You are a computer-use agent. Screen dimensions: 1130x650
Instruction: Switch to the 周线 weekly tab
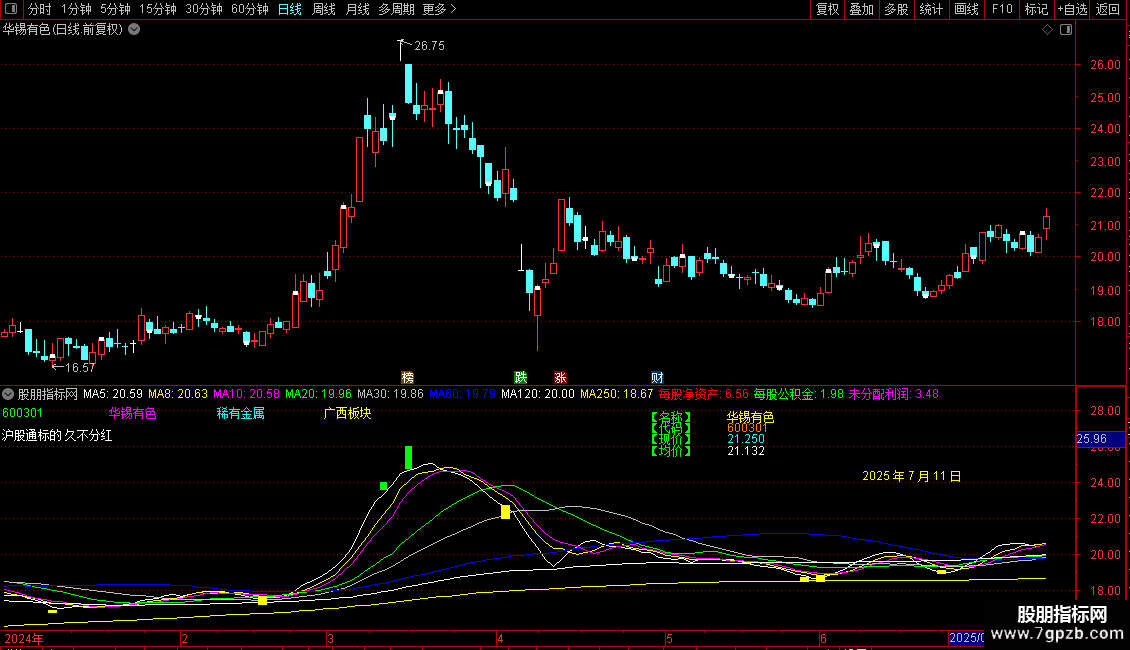[324, 10]
